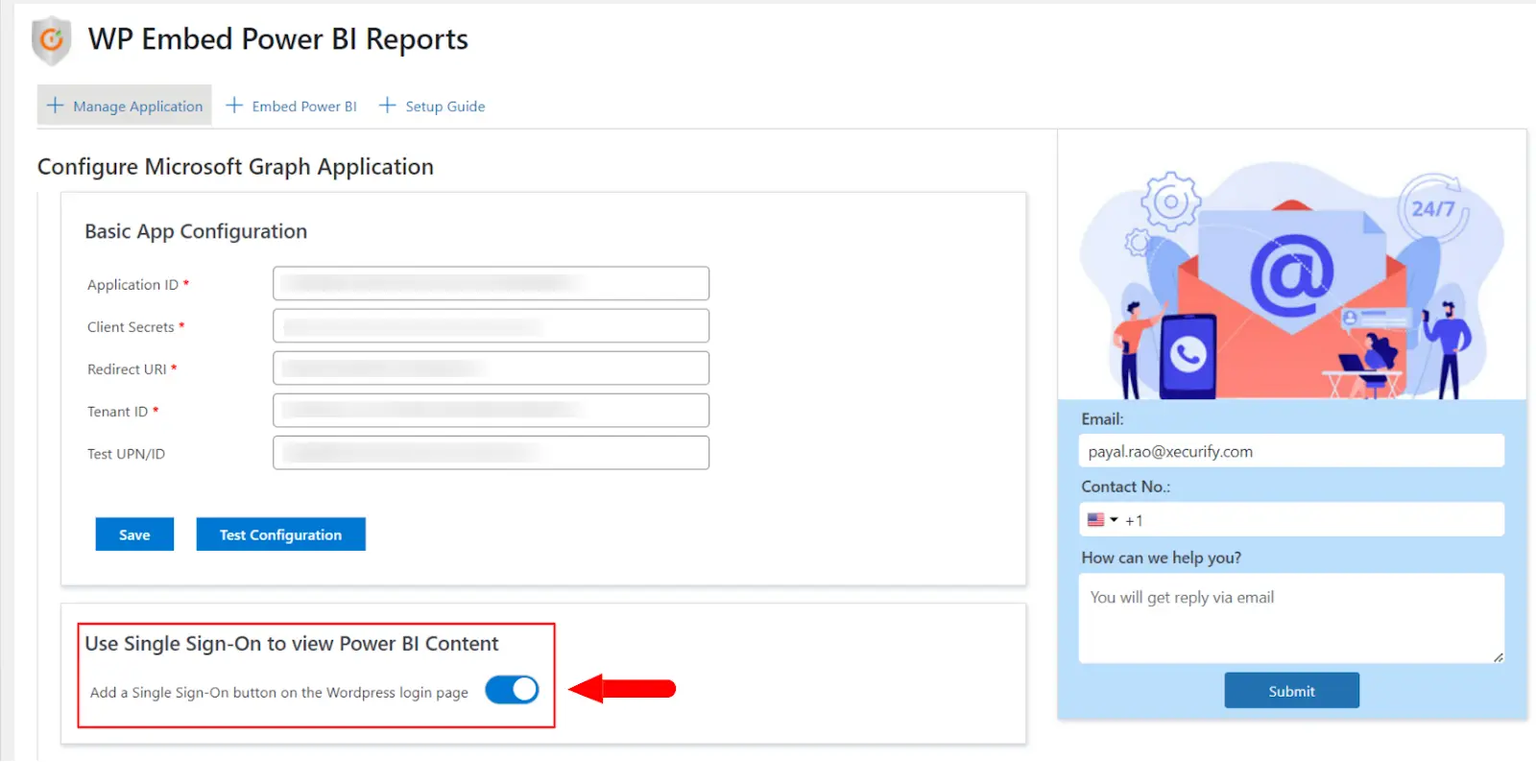
Task: Click the plus icon beside Embed Power BI
Action: (x=234, y=106)
